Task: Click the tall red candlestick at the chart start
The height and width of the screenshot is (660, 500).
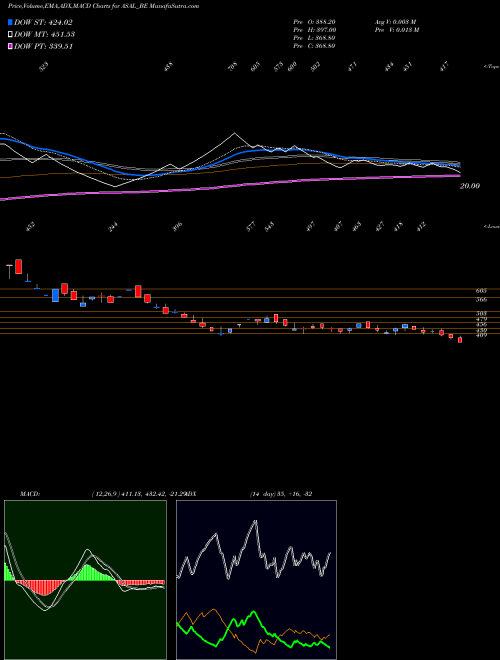Action: click(x=19, y=266)
